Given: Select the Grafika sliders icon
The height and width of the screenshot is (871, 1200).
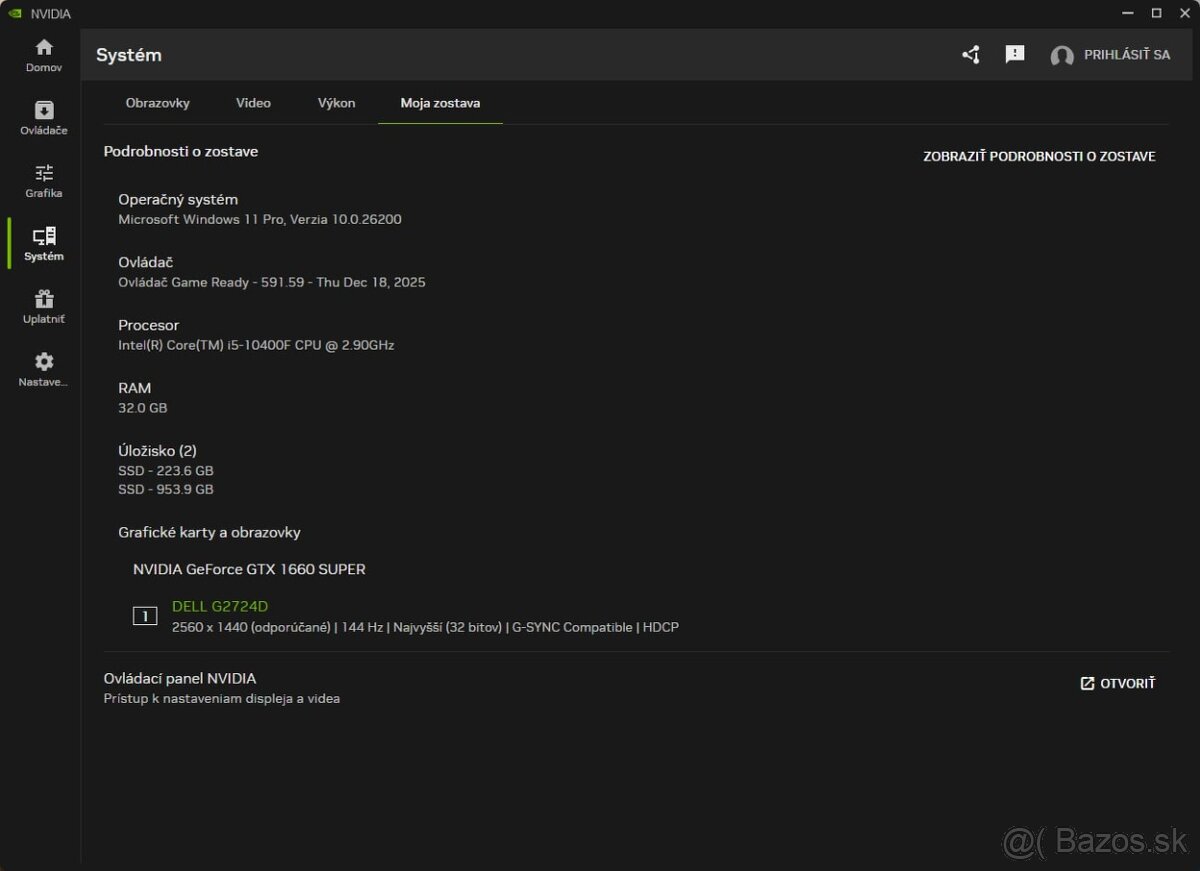Looking at the screenshot, I should (44, 173).
